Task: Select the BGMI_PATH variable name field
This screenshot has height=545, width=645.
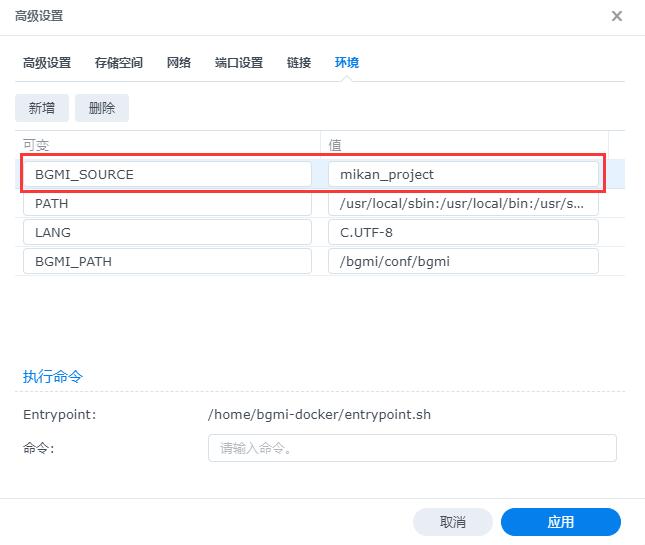Action: click(x=167, y=261)
